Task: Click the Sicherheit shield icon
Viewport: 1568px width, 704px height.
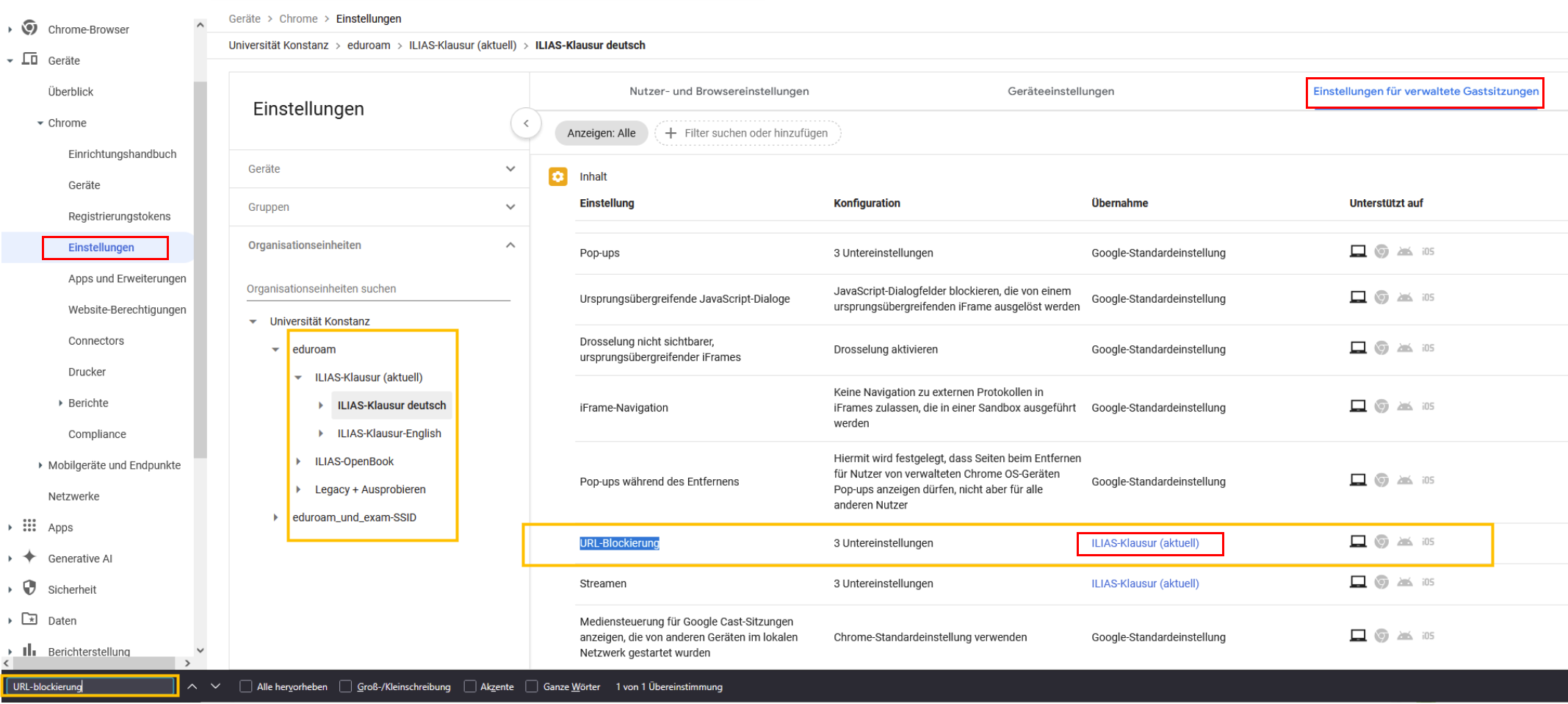Action: (29, 588)
